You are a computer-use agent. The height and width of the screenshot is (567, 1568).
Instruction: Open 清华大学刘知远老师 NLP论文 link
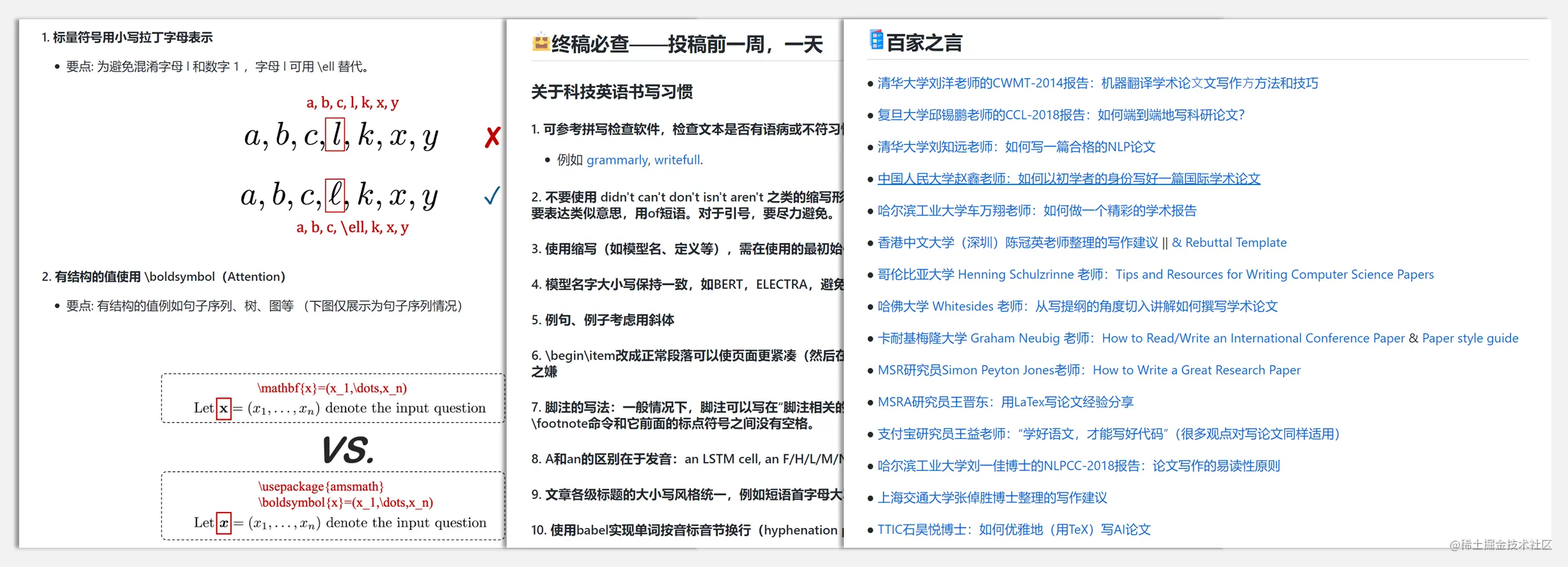pyautogui.click(x=1017, y=147)
